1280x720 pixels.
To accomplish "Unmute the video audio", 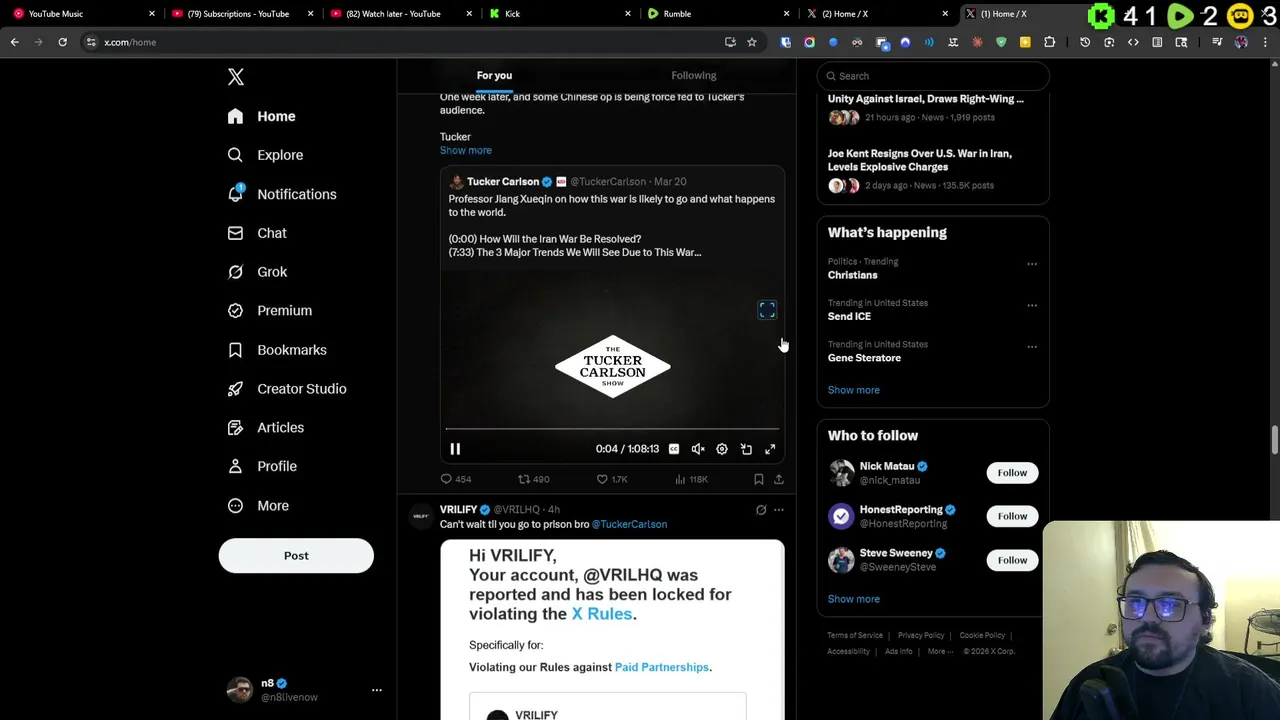I will (x=698, y=449).
